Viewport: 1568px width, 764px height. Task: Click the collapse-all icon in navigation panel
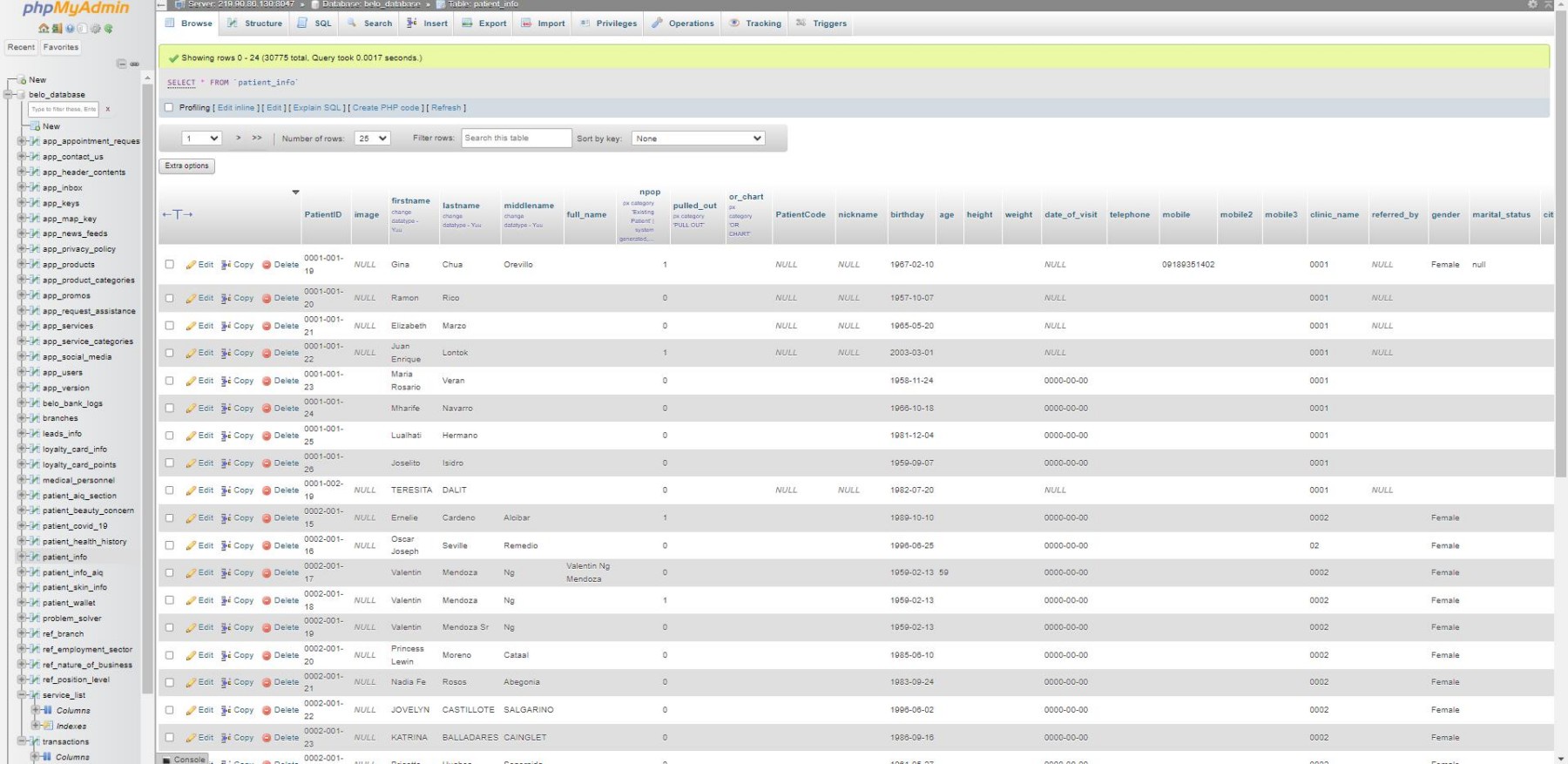122,64
